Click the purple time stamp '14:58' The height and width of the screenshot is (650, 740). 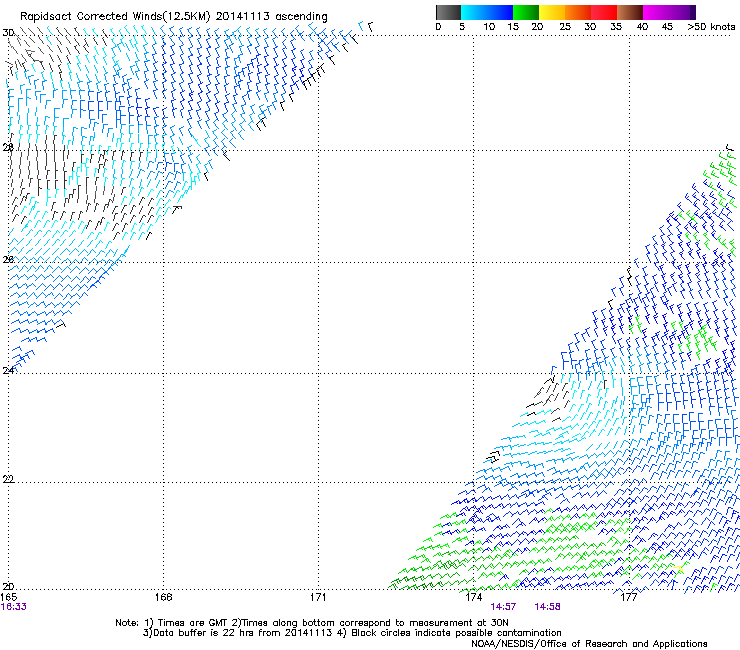(547, 607)
